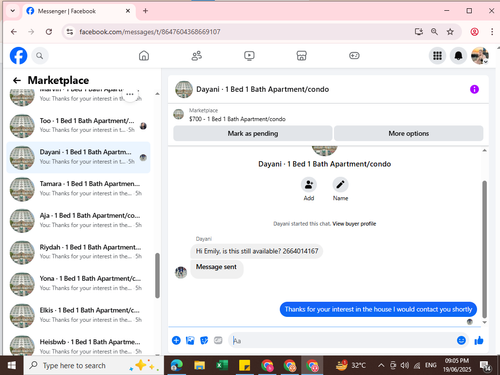Reload the page with the refresh icon
This screenshot has height=375, width=500.
coord(49,32)
